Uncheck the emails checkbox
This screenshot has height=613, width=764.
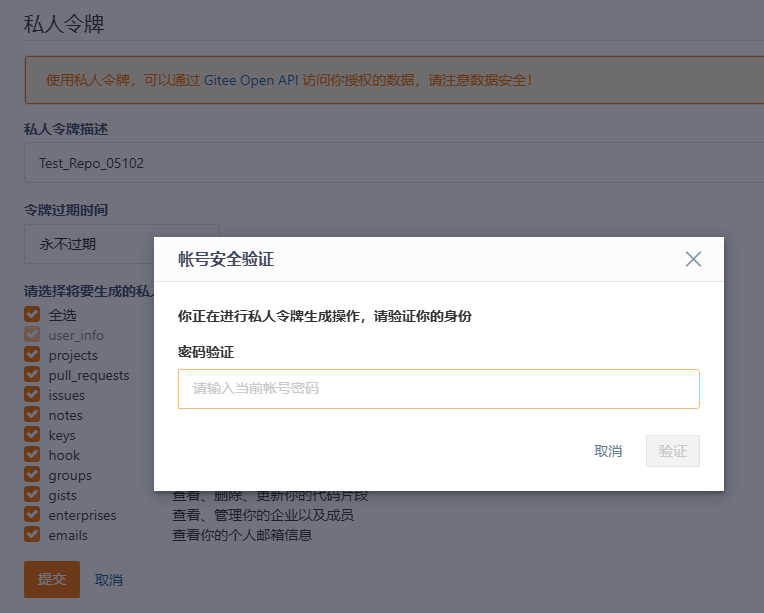tap(32, 535)
